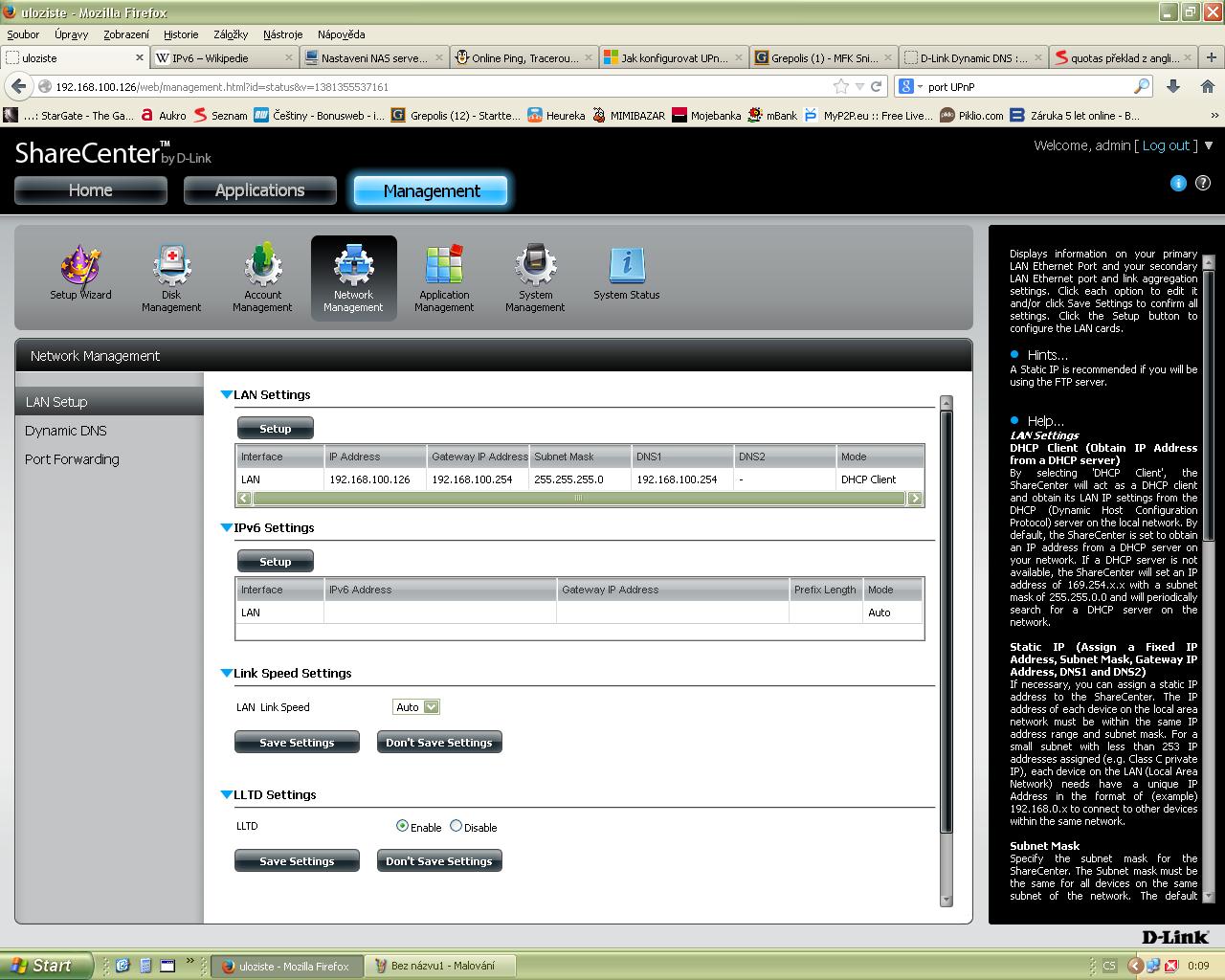The image size is (1225, 980).
Task: Open Seznam bookmark in bookmarks bar
Action: click(x=220, y=115)
